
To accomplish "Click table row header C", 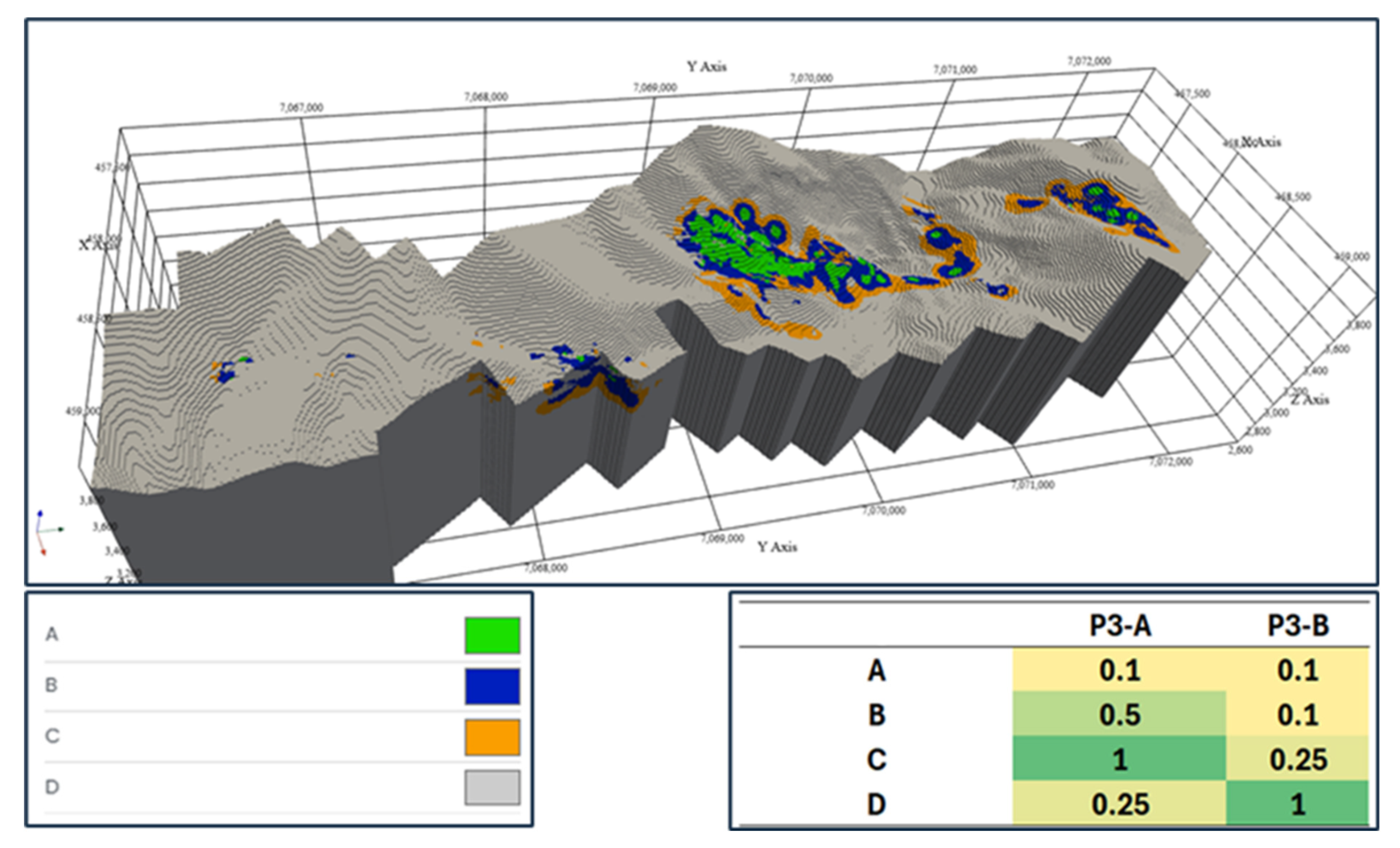I will click(x=877, y=759).
